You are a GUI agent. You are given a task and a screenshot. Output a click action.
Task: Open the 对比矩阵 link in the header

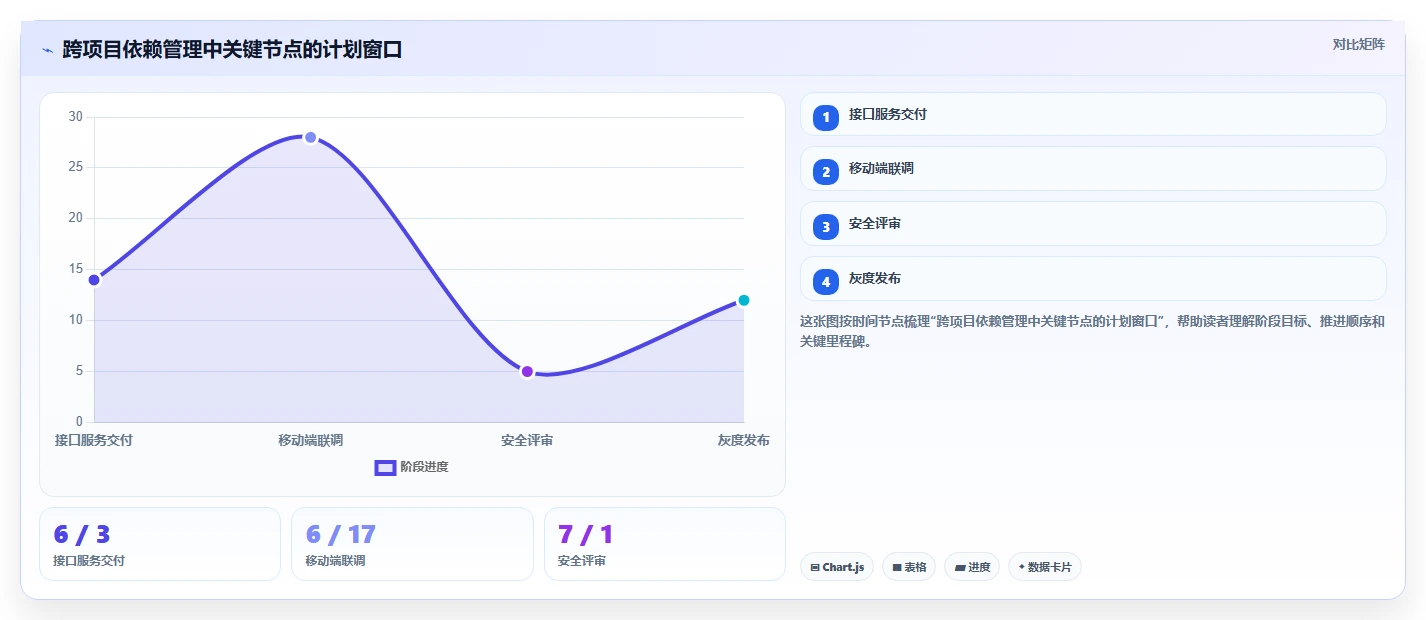[1358, 44]
